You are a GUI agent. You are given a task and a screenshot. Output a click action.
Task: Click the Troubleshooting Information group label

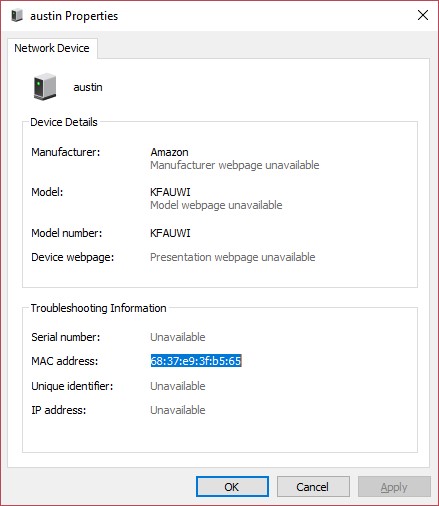98,308
